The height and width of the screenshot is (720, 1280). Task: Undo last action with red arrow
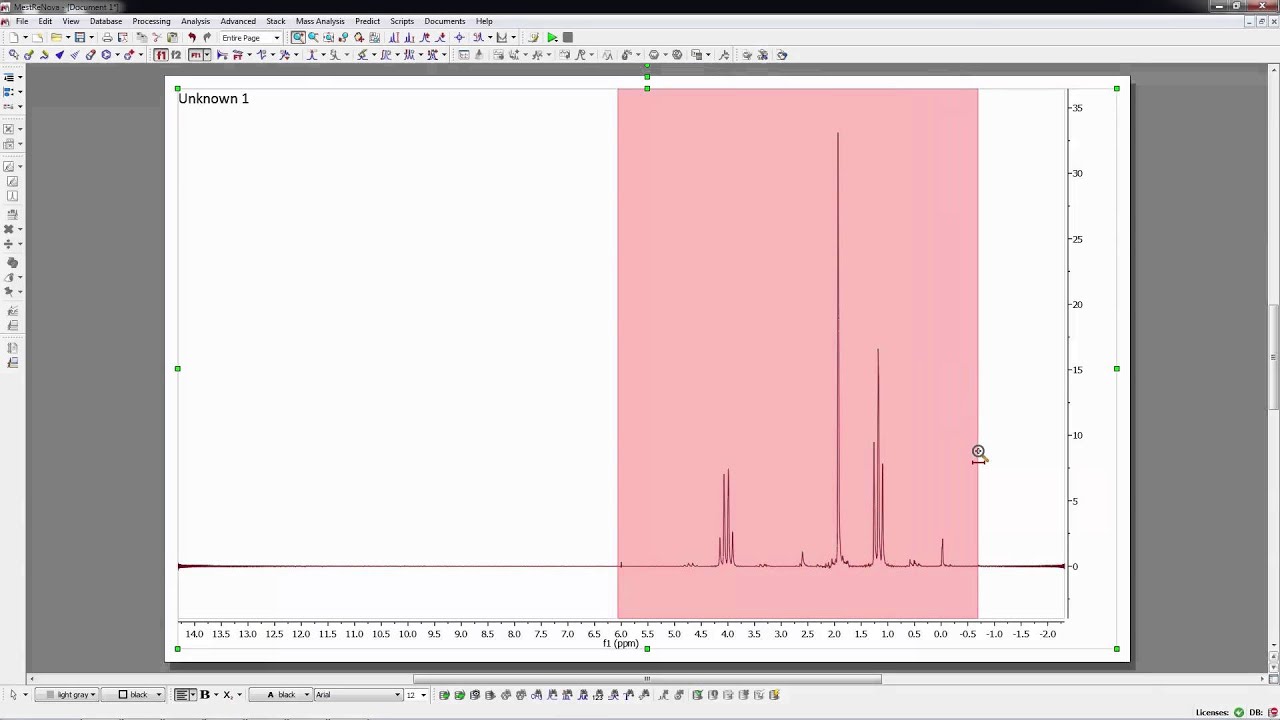coord(192,38)
